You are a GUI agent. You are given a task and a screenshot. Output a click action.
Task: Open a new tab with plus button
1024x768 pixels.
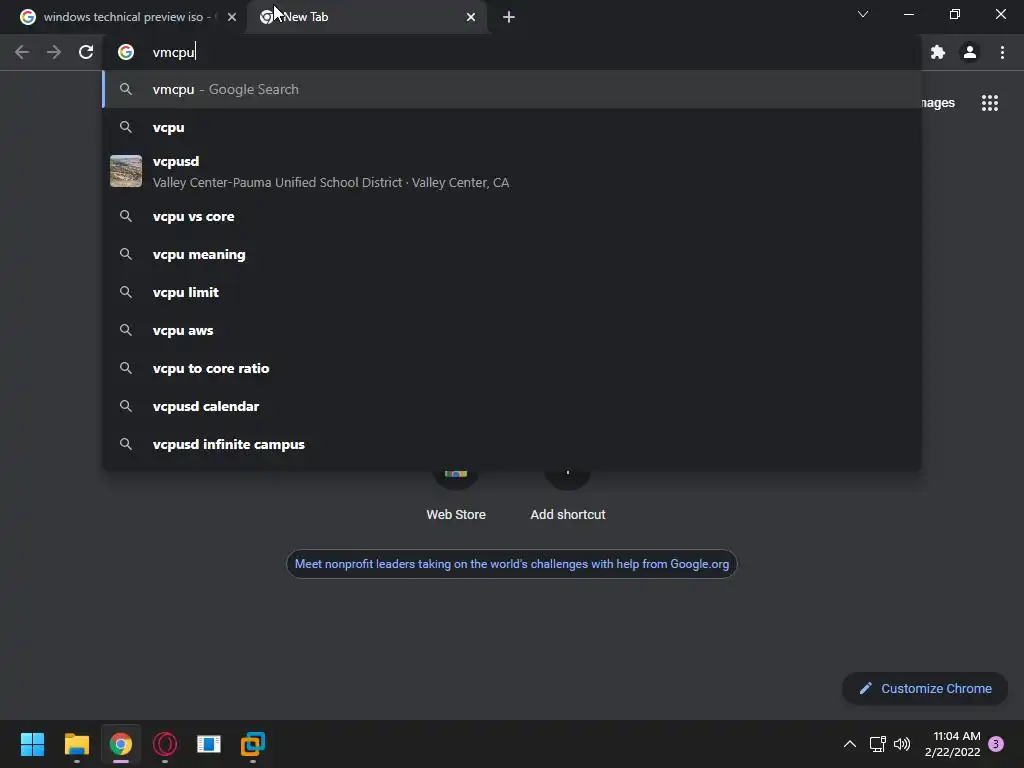pos(509,17)
